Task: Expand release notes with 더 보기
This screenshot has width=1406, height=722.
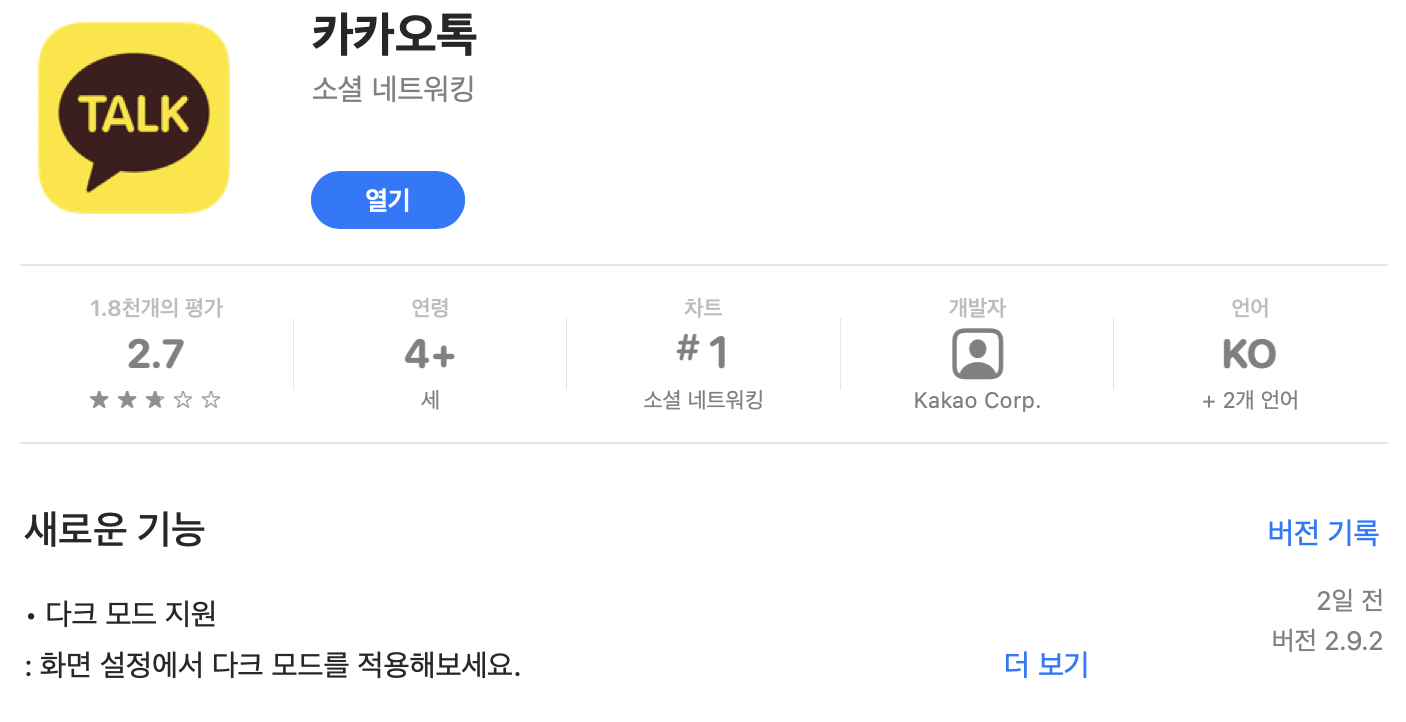Action: click(1046, 665)
